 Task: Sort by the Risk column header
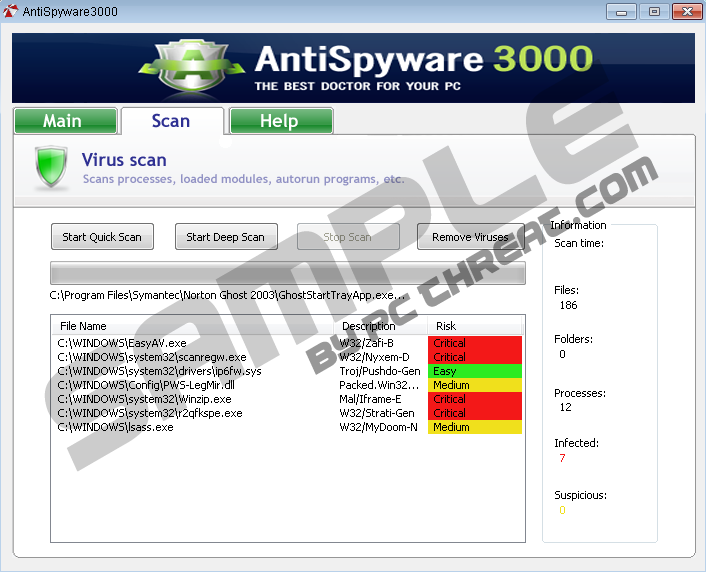tap(475, 326)
